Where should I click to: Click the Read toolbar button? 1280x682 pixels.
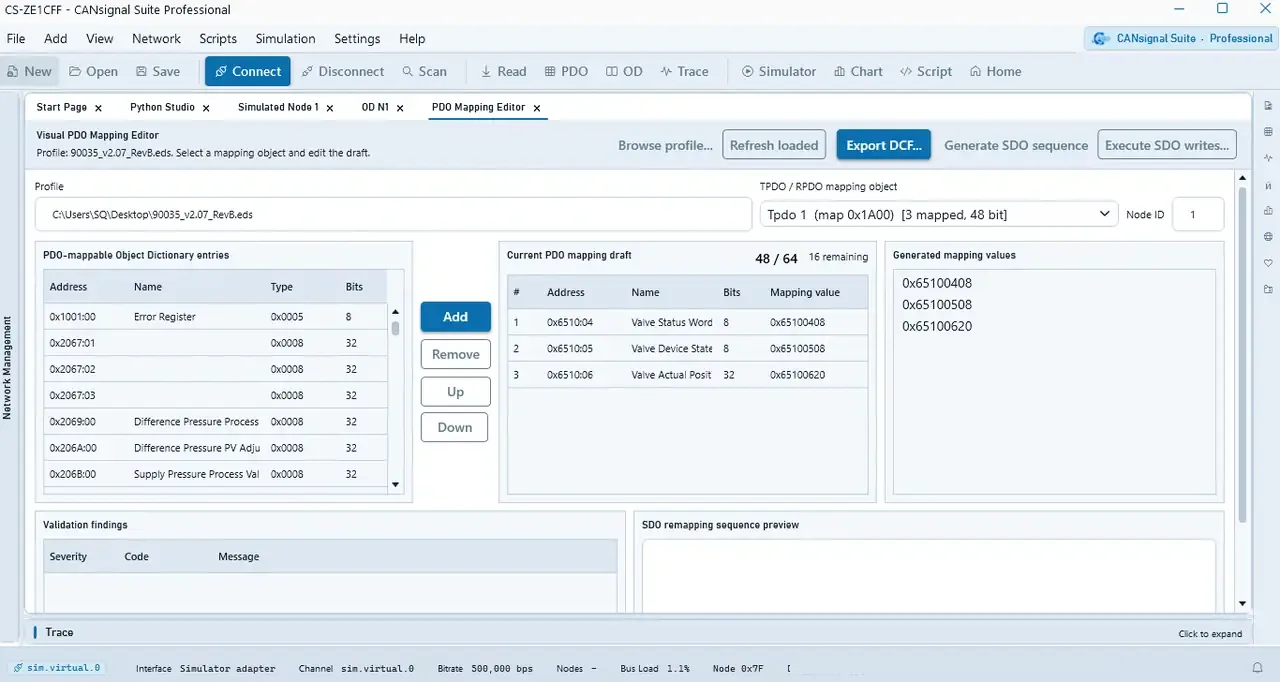[503, 71]
